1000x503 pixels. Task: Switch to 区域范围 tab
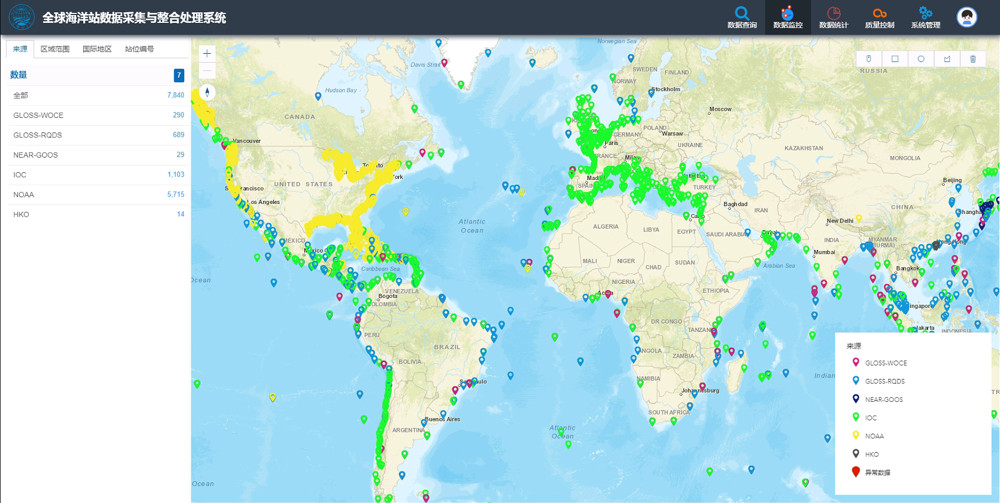pyautogui.click(x=55, y=48)
